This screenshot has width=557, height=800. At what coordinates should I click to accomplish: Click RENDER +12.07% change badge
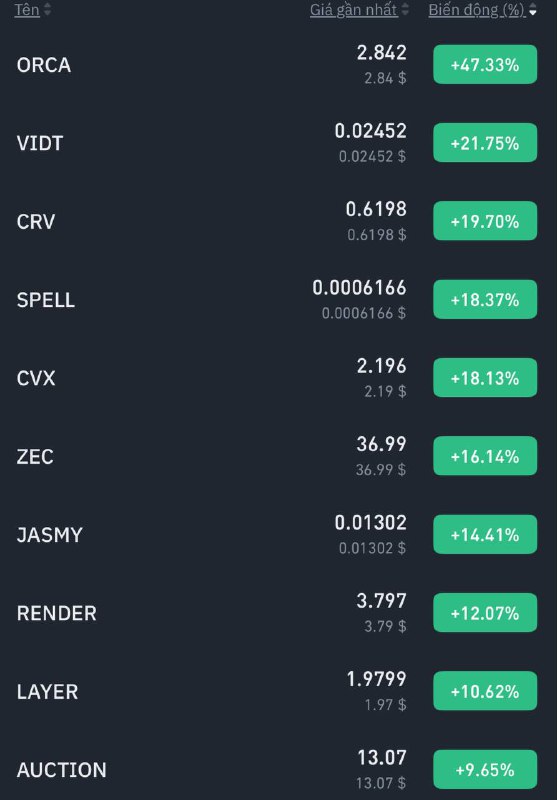coord(485,613)
